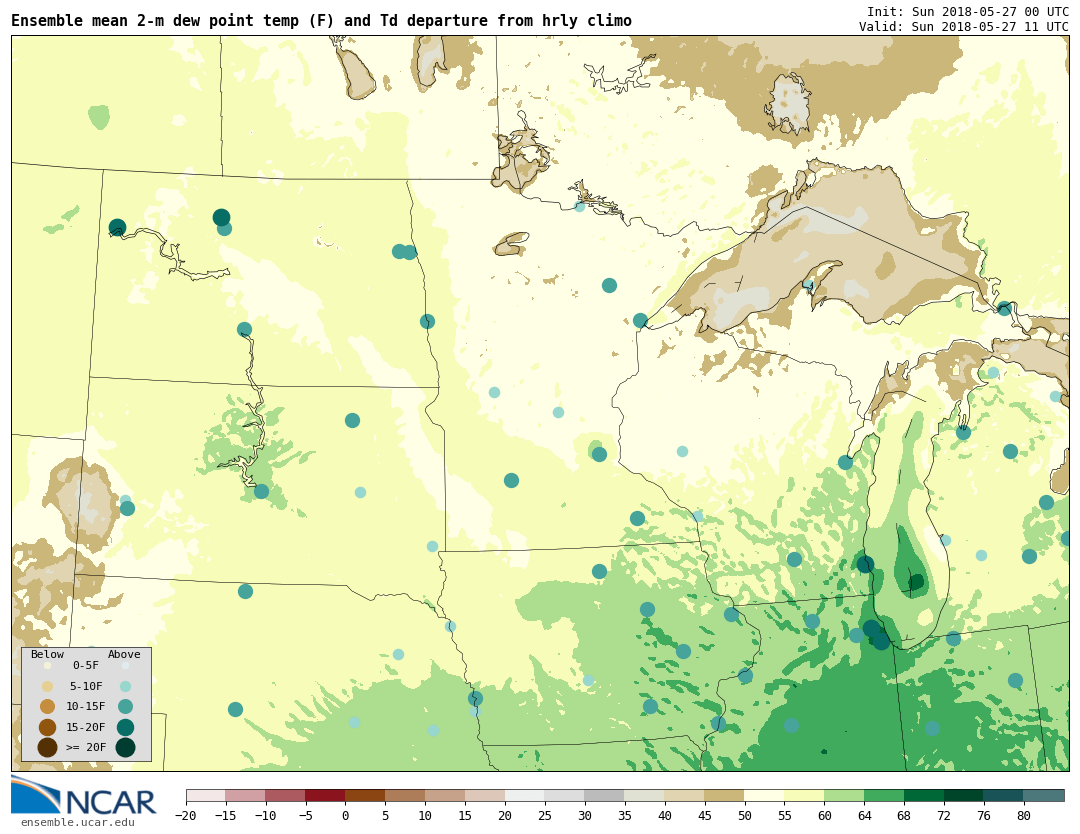Click tan colorbar swatch between 45 and 50
This screenshot has height=834, width=1080.
(x=725, y=795)
